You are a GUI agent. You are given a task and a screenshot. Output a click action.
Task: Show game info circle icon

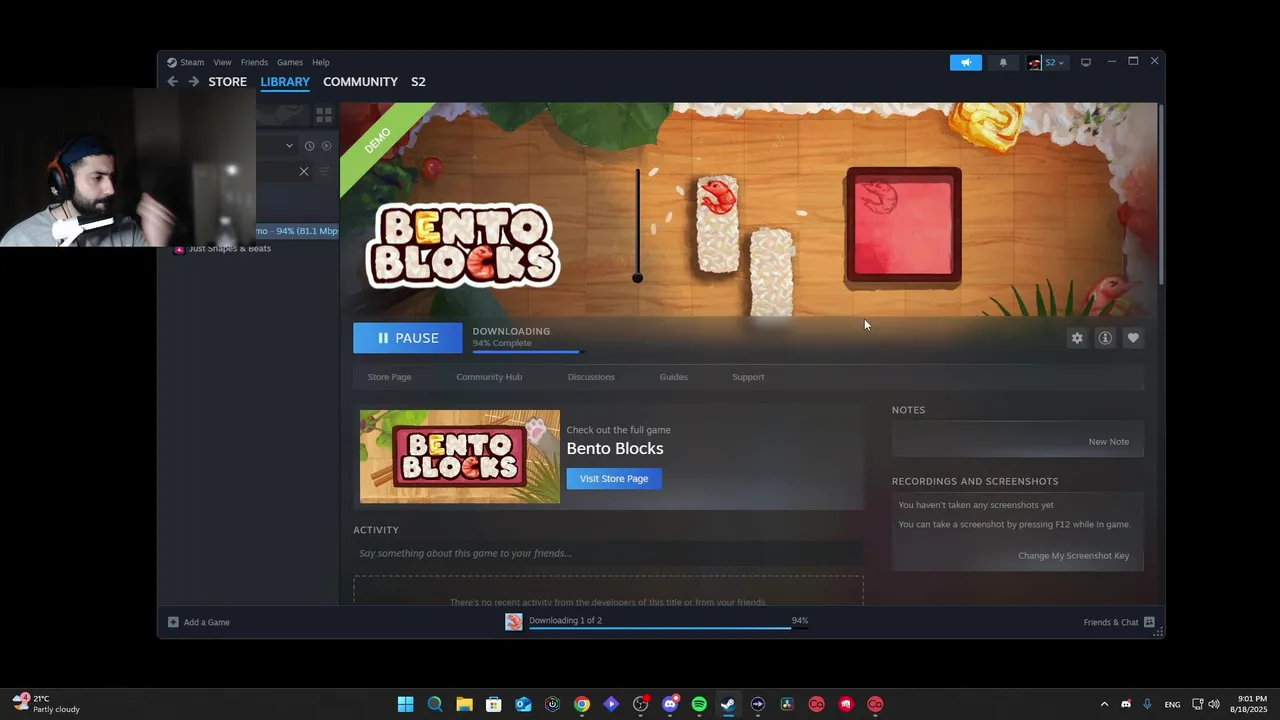(x=1105, y=338)
